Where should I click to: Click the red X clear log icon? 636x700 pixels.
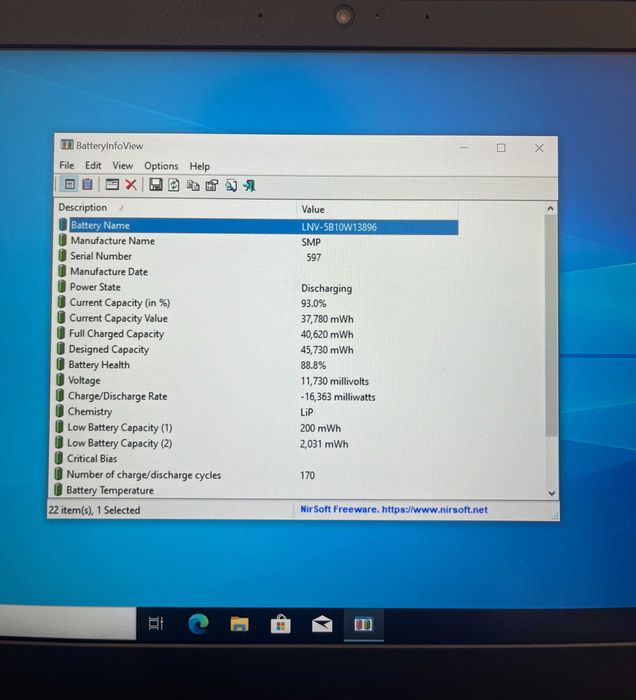(131, 184)
